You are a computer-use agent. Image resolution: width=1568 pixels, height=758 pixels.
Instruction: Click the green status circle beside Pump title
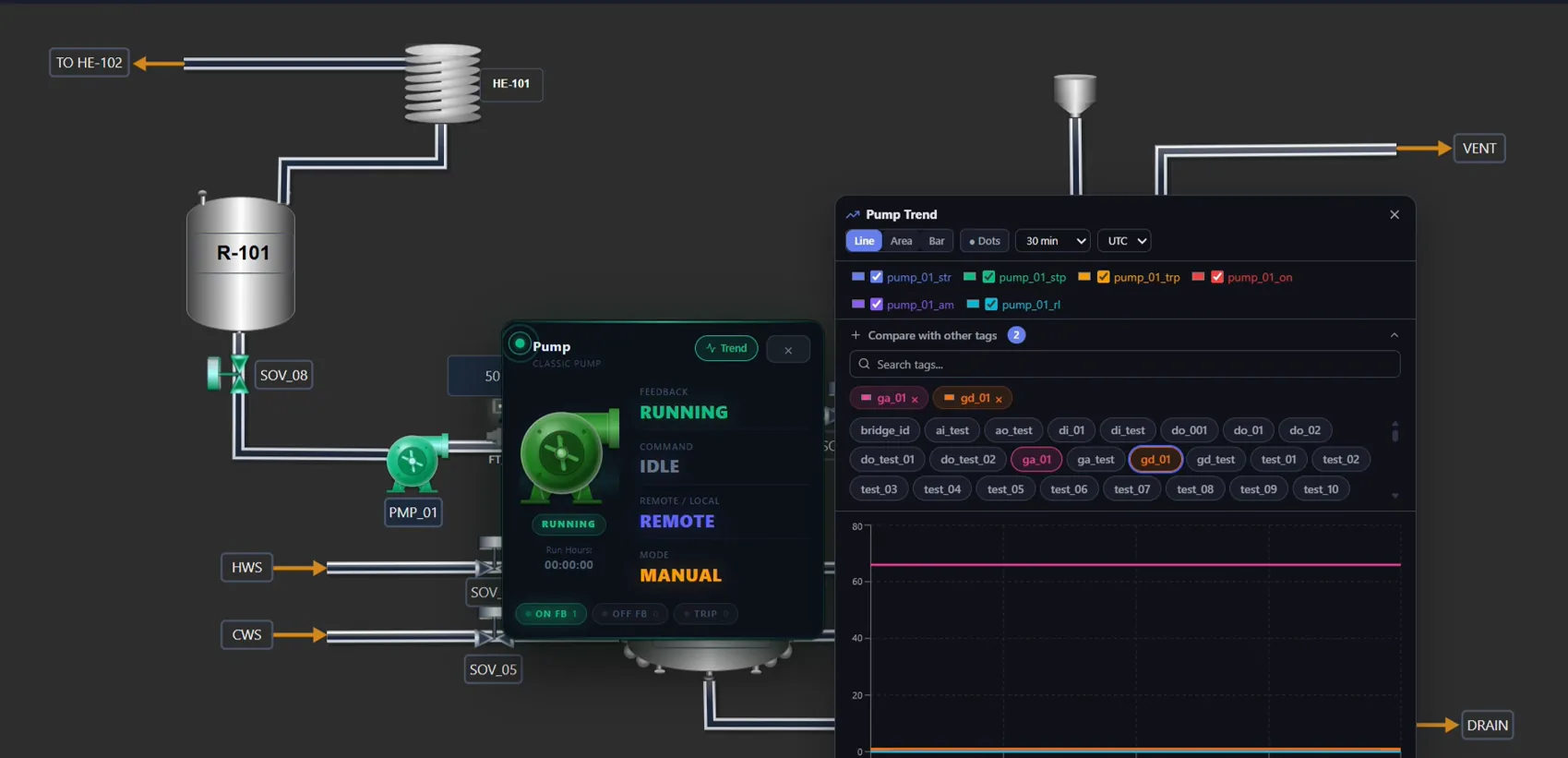click(x=520, y=344)
